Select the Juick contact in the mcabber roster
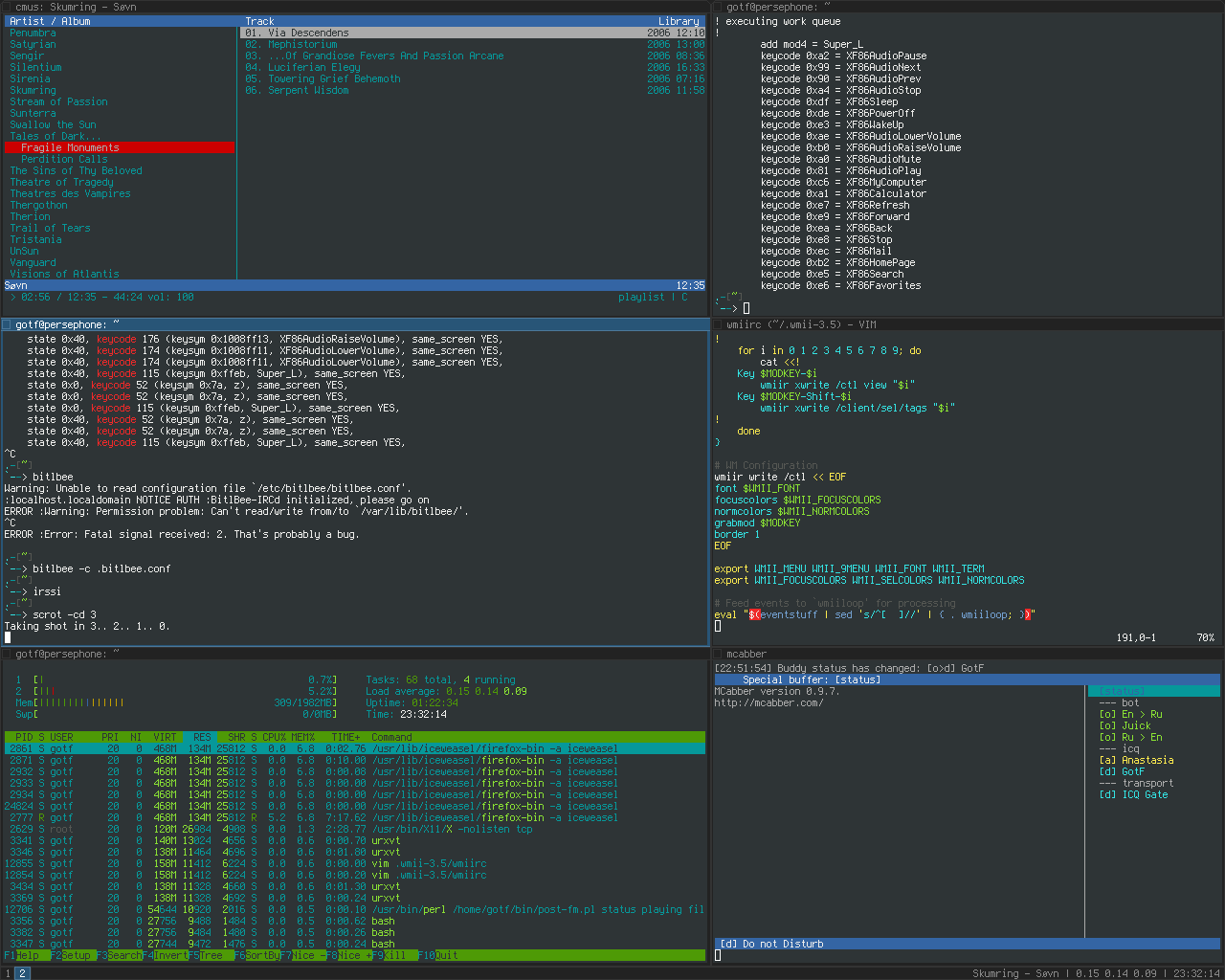This screenshot has width=1225, height=980. 1125,725
